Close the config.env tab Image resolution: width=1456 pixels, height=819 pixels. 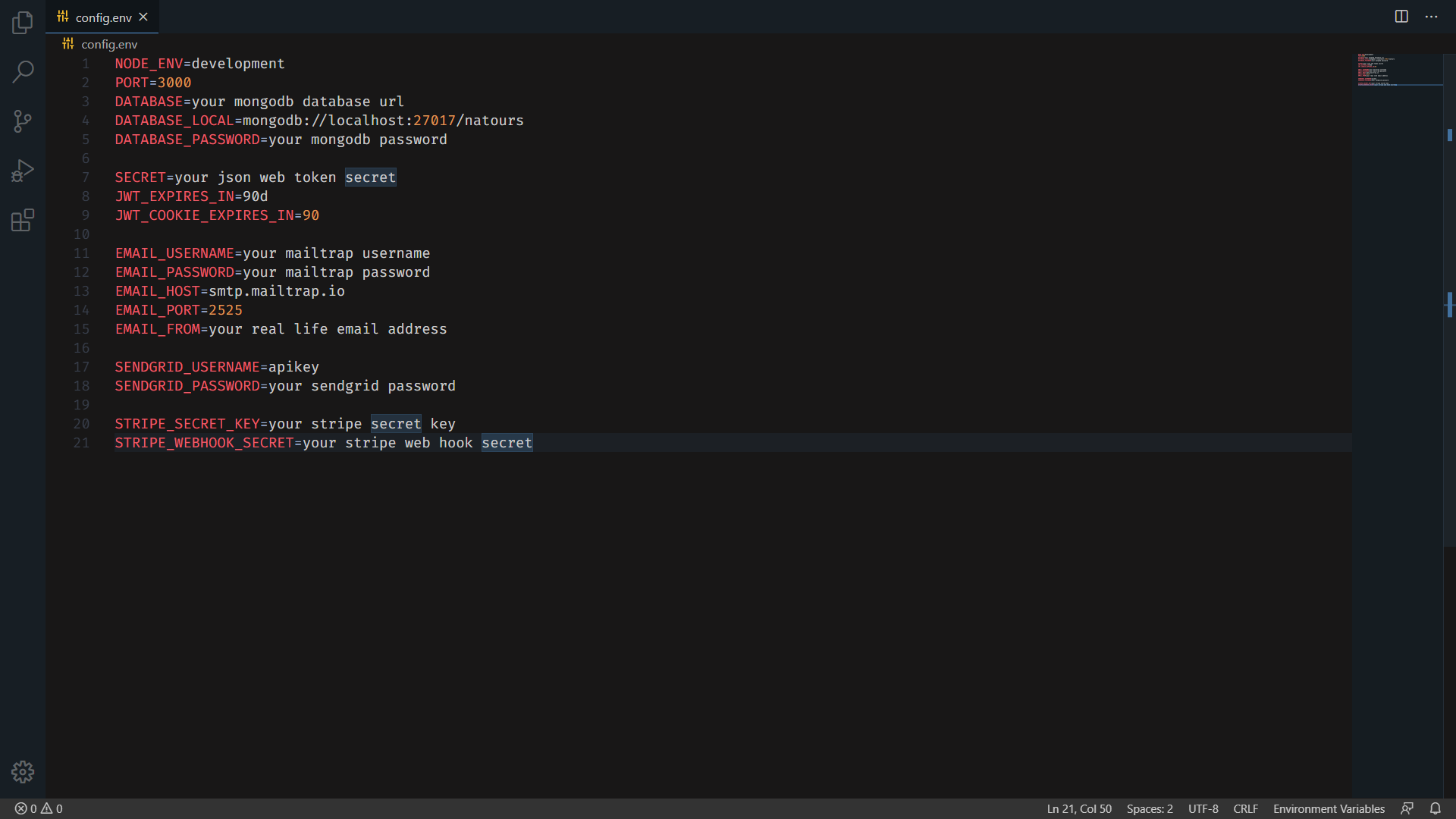point(143,17)
